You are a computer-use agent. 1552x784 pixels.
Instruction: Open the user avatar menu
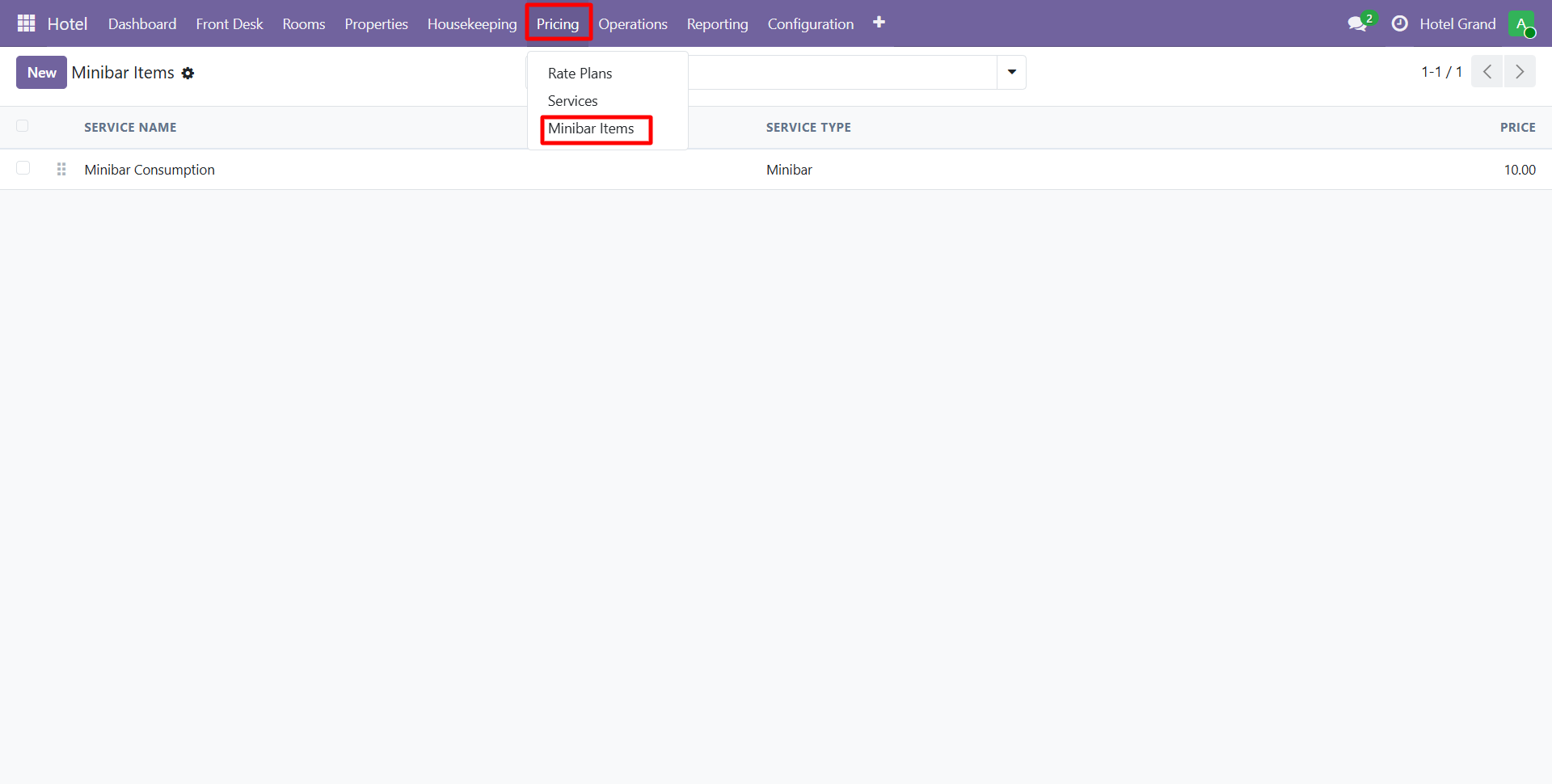coord(1521,23)
